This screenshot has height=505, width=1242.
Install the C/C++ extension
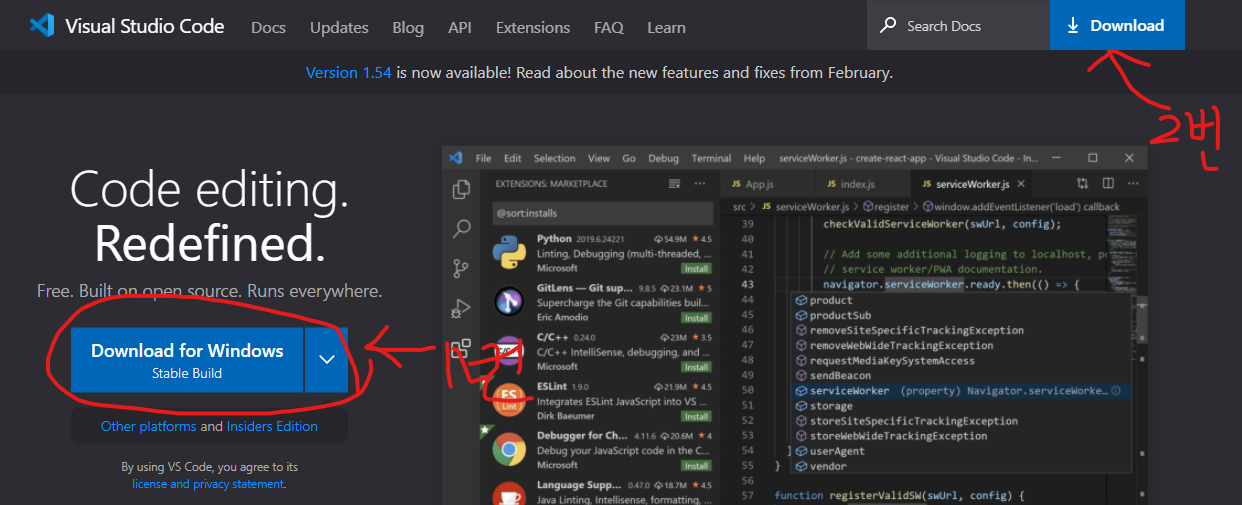696,367
